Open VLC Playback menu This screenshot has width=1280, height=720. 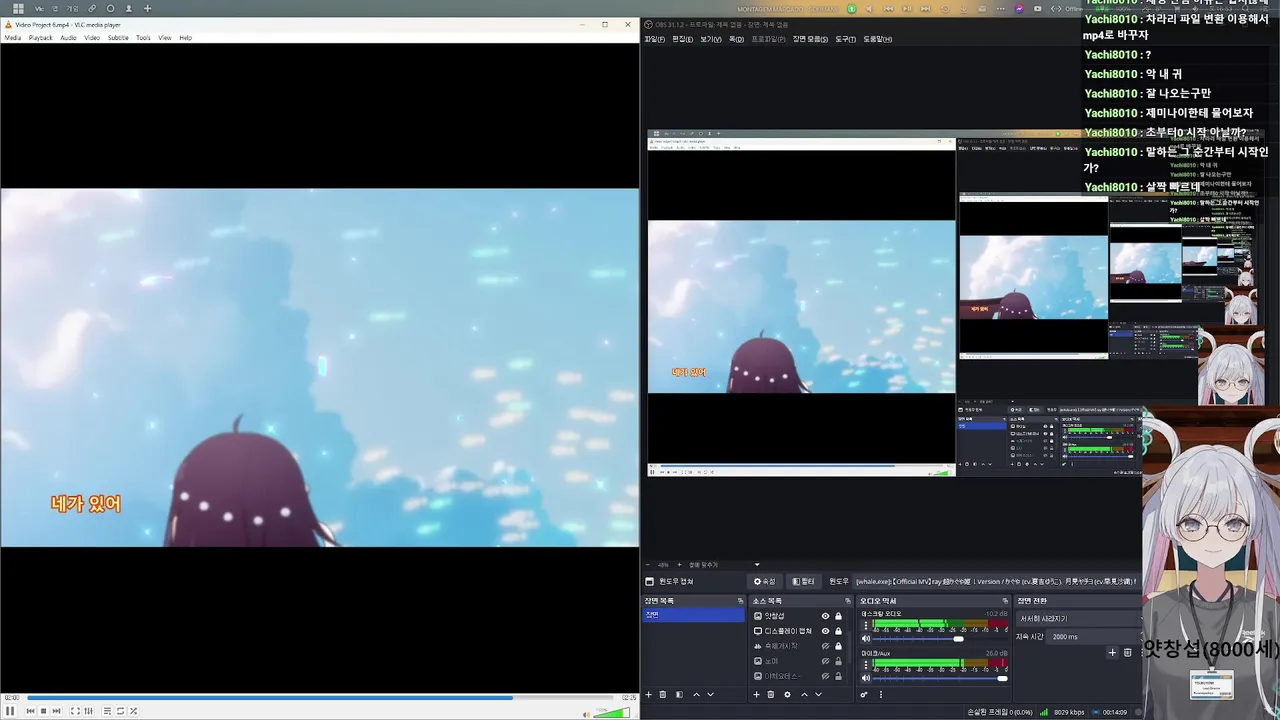point(41,38)
